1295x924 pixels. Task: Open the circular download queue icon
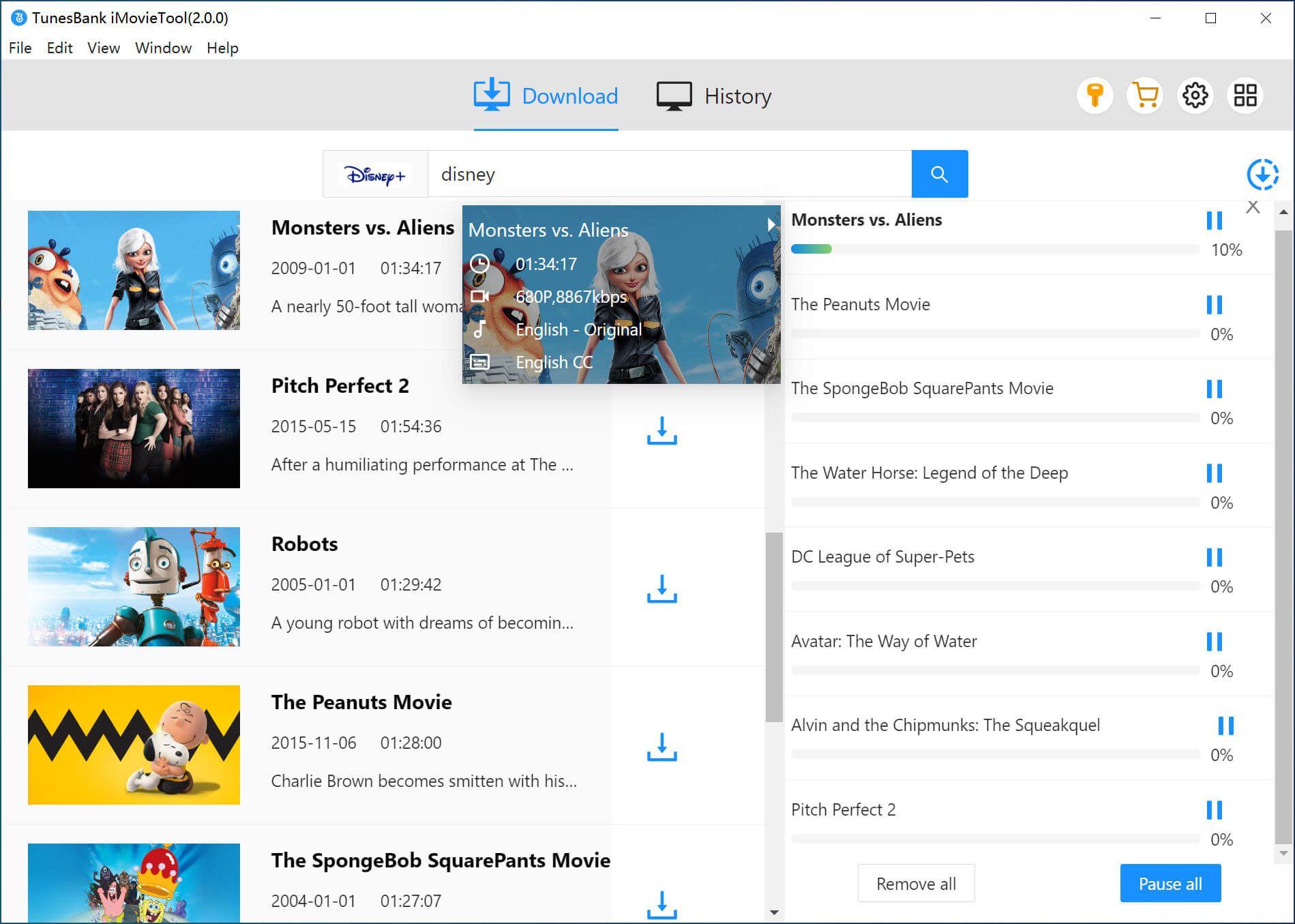[x=1262, y=175]
